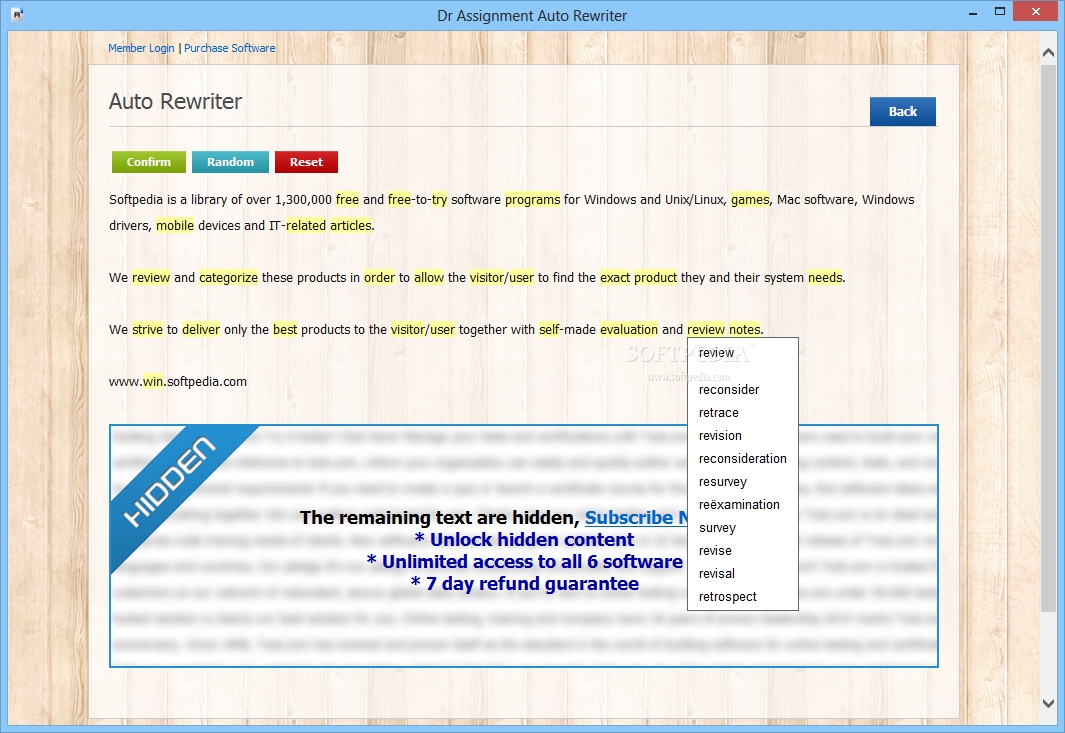Open the Member Login link
The height and width of the screenshot is (733, 1065).
click(141, 48)
